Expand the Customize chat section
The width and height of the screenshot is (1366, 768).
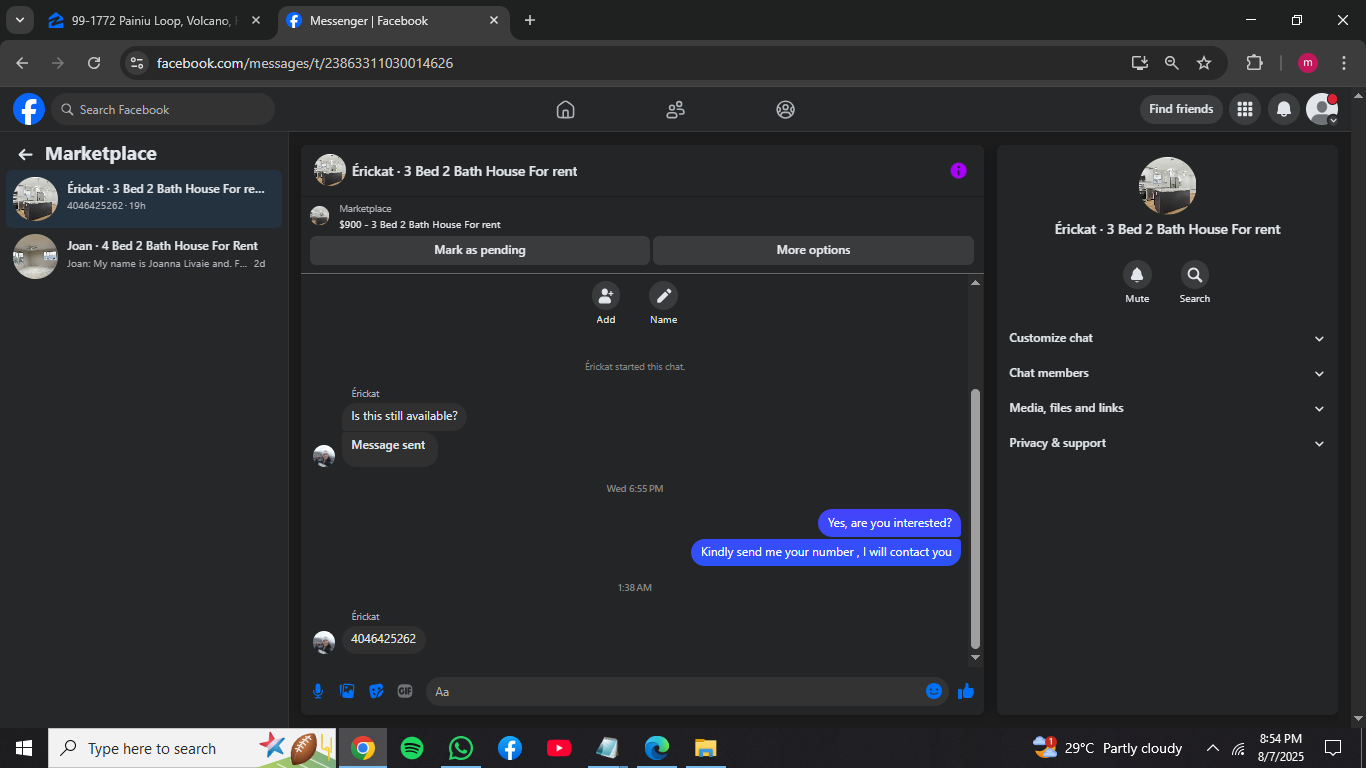coord(1167,338)
